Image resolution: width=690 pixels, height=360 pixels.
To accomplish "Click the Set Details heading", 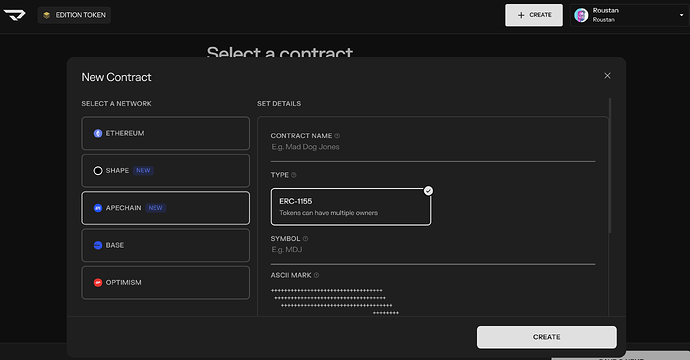I will tap(279, 104).
